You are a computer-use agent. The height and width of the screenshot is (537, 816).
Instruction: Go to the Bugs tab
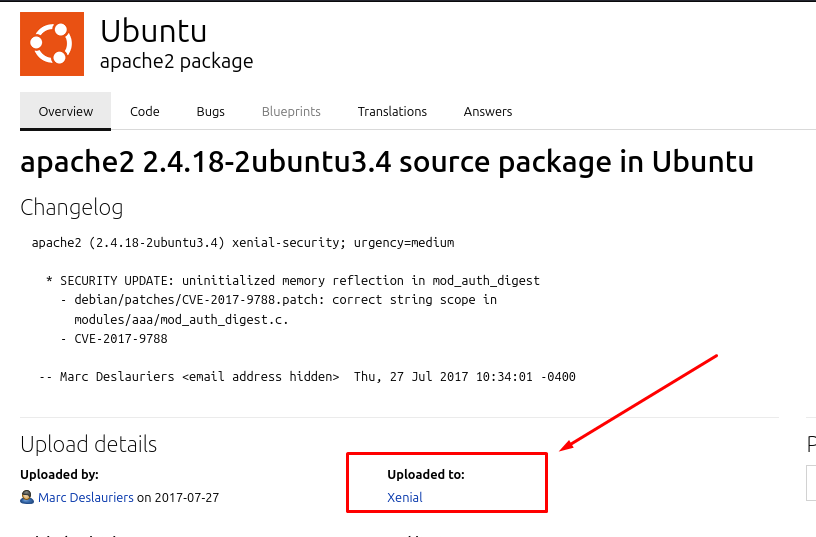pos(211,112)
